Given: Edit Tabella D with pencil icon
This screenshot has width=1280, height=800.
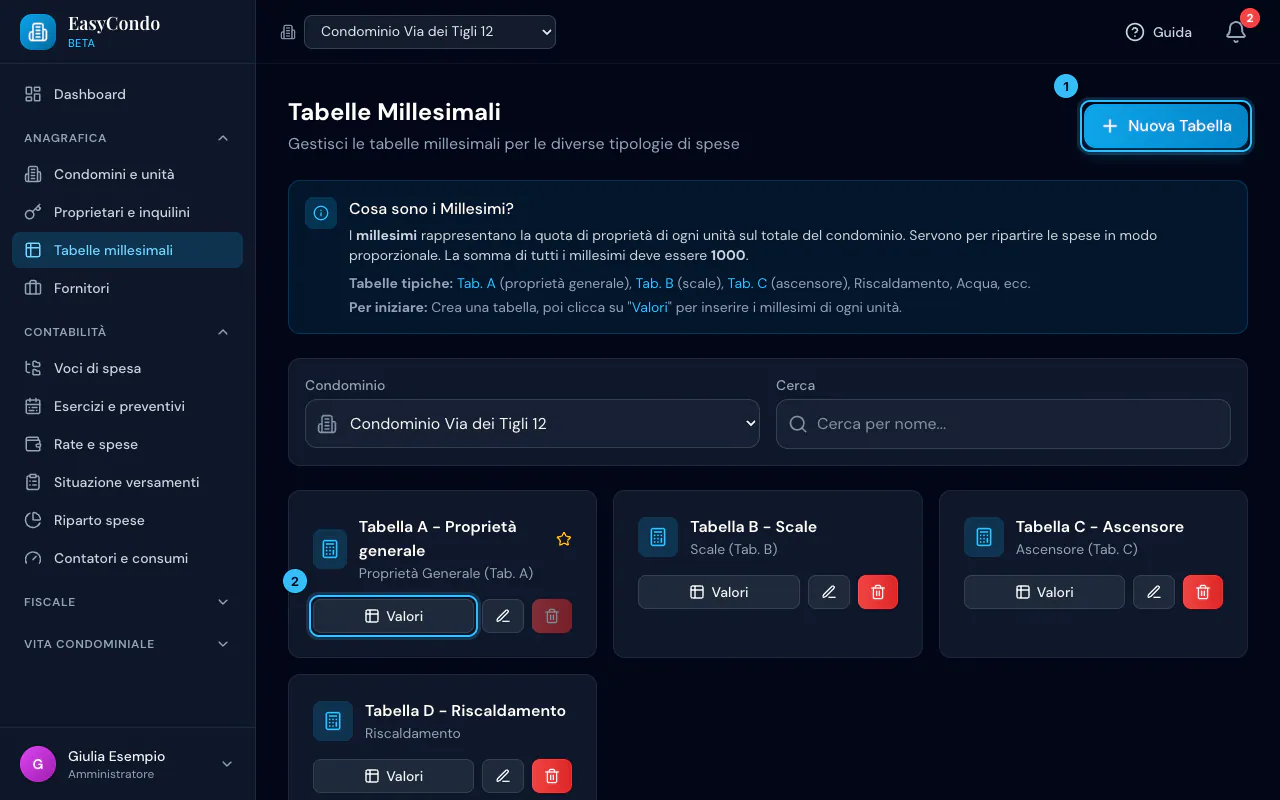Looking at the screenshot, I should [503, 776].
